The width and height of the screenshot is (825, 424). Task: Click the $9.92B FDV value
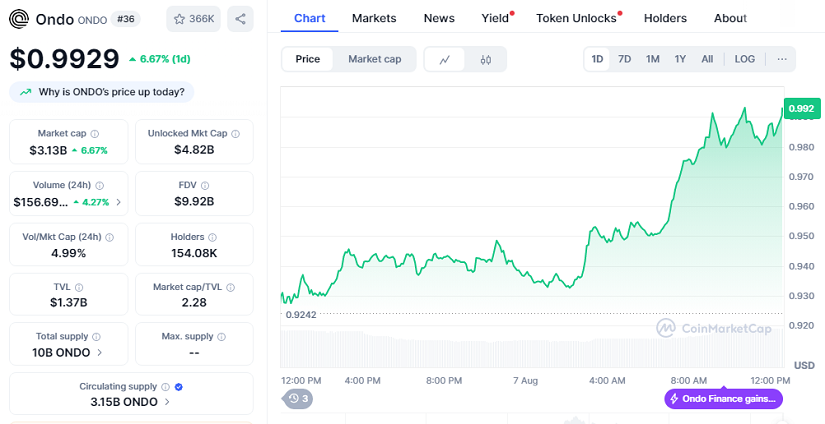(x=194, y=201)
